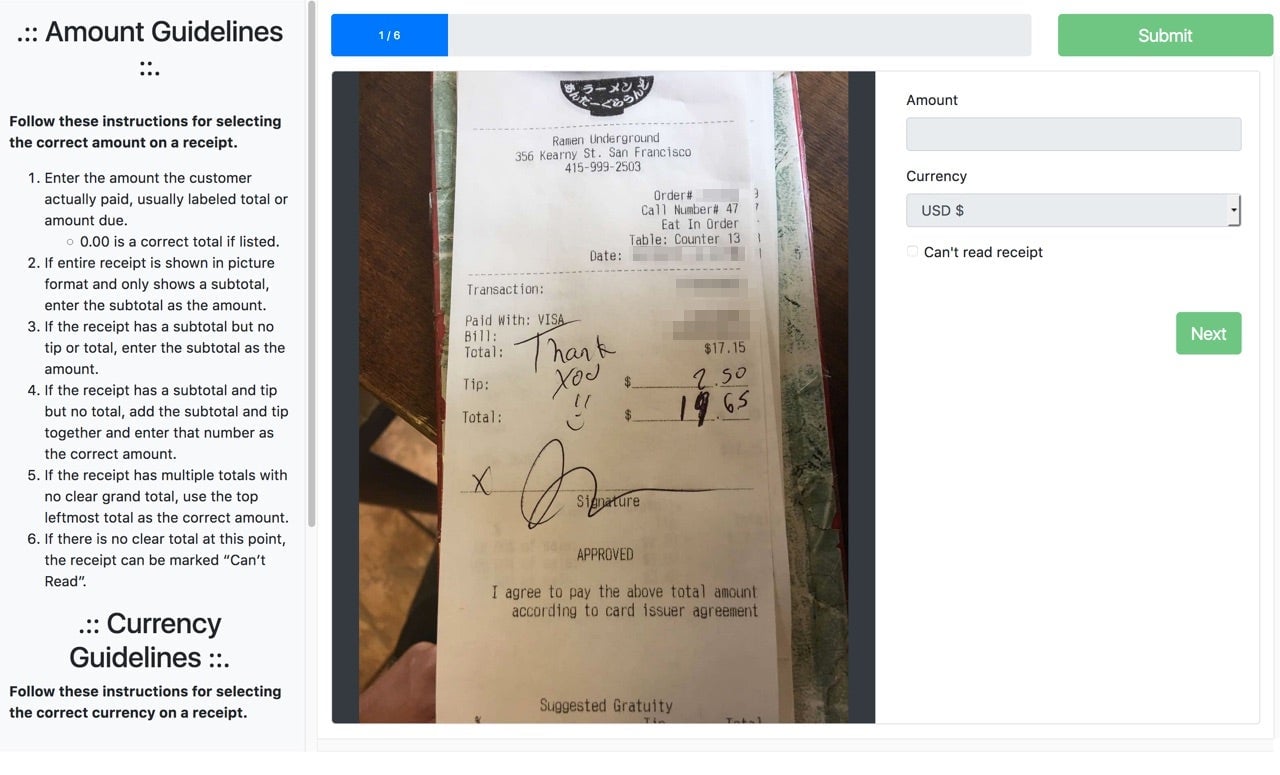Click the empty portion of progress bar

(739, 35)
